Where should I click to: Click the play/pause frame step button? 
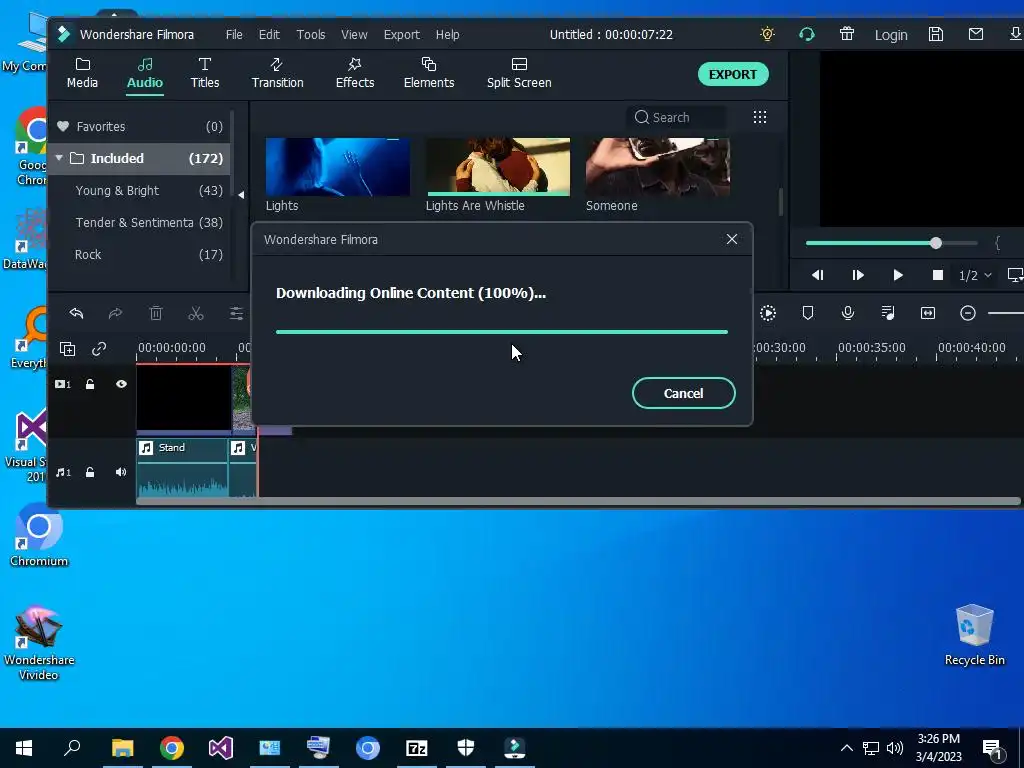pos(857,275)
